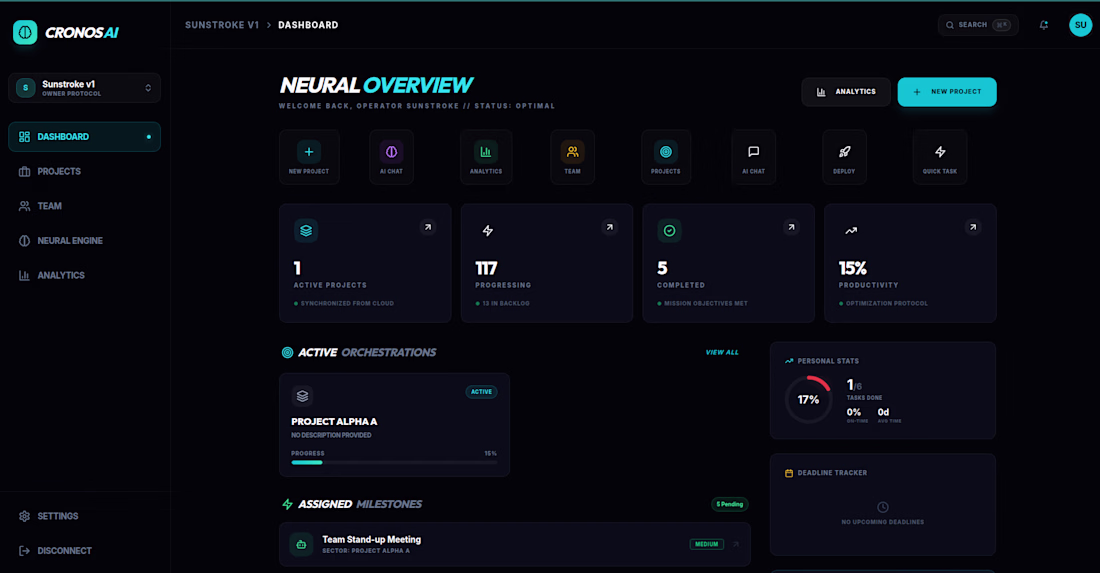Viewport: 1100px width, 573px height.
Task: Open the purple AI Chat brain tile
Action: tap(391, 157)
